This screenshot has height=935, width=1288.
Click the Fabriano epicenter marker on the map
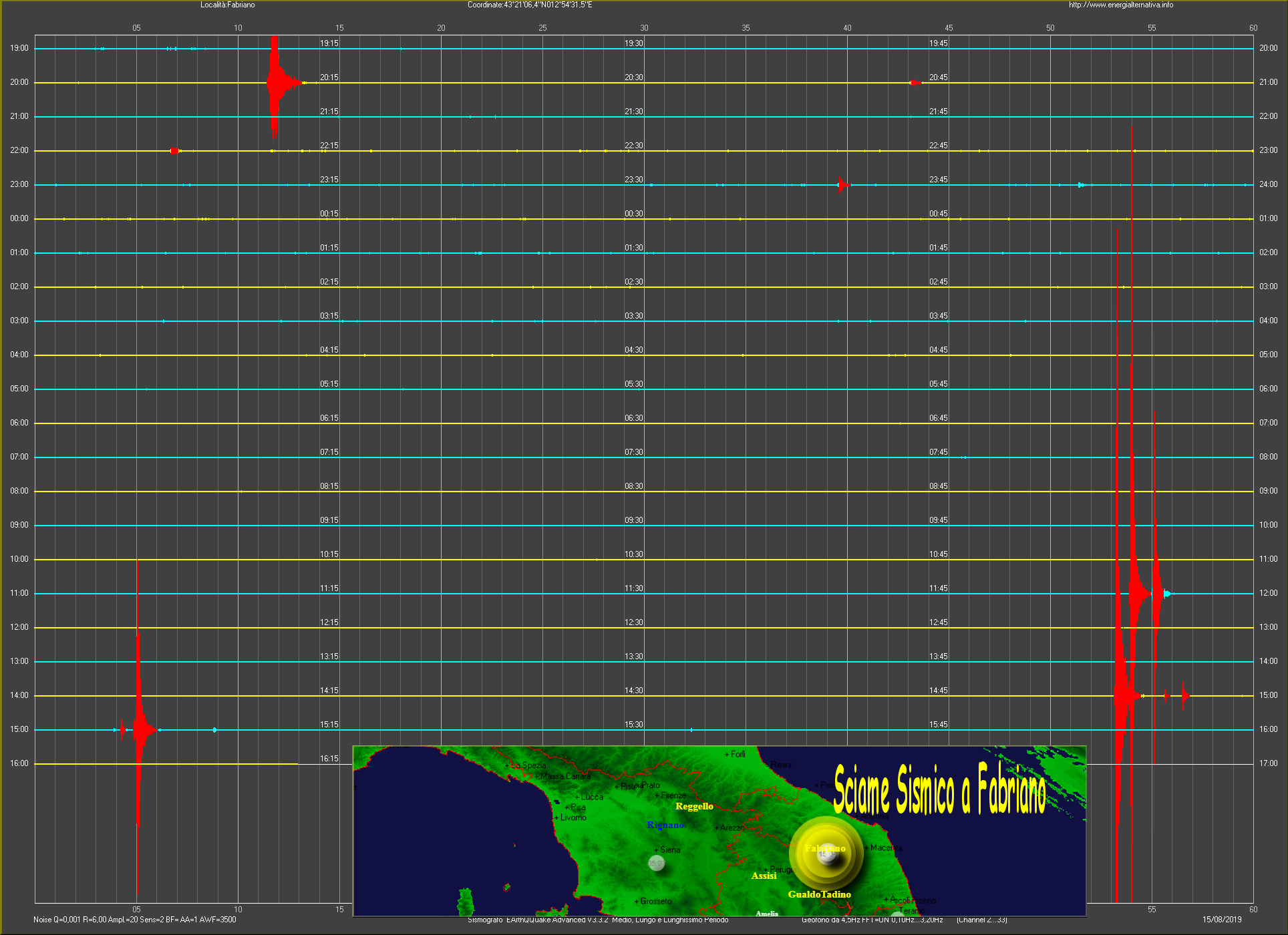[827, 853]
